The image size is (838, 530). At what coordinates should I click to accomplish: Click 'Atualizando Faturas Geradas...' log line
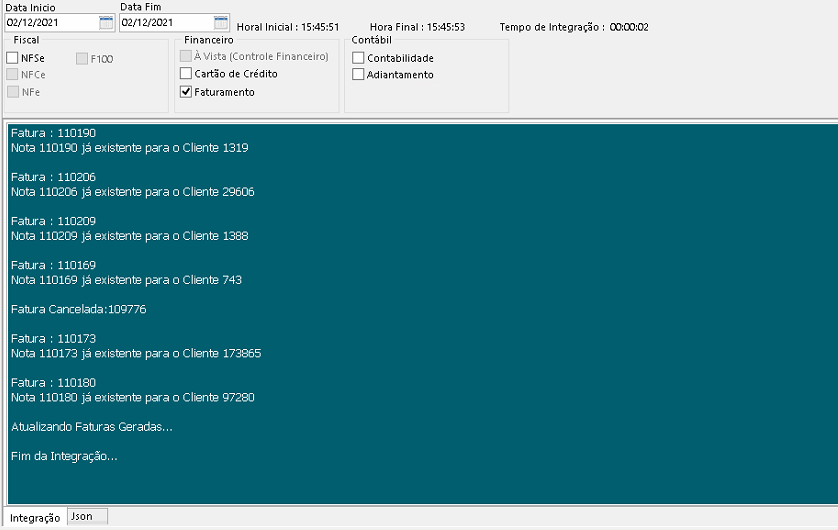(x=92, y=427)
